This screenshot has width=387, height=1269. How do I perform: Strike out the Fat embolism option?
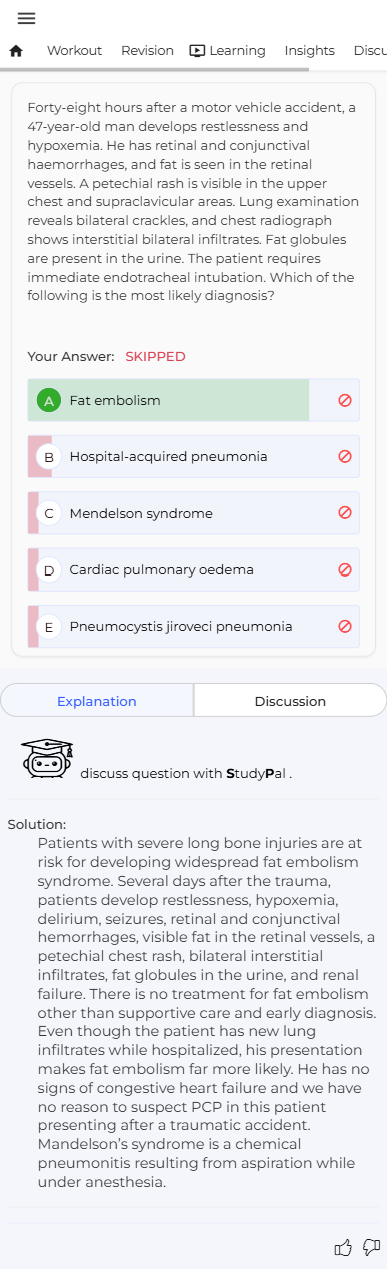[345, 400]
